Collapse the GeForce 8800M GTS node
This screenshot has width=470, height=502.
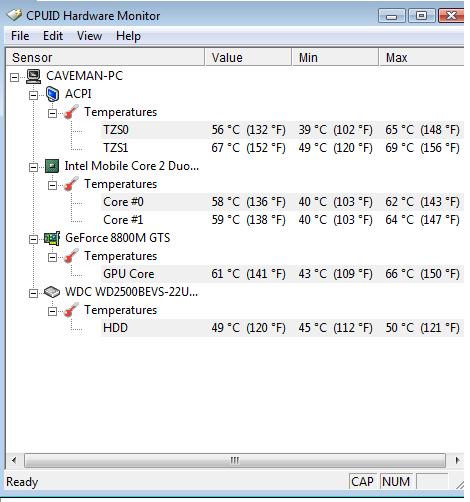(33, 239)
